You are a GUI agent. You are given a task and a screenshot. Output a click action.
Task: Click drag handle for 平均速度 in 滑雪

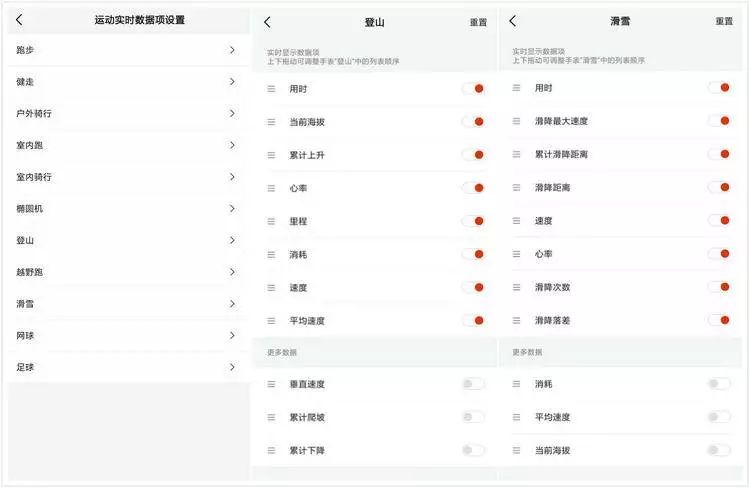[517, 417]
